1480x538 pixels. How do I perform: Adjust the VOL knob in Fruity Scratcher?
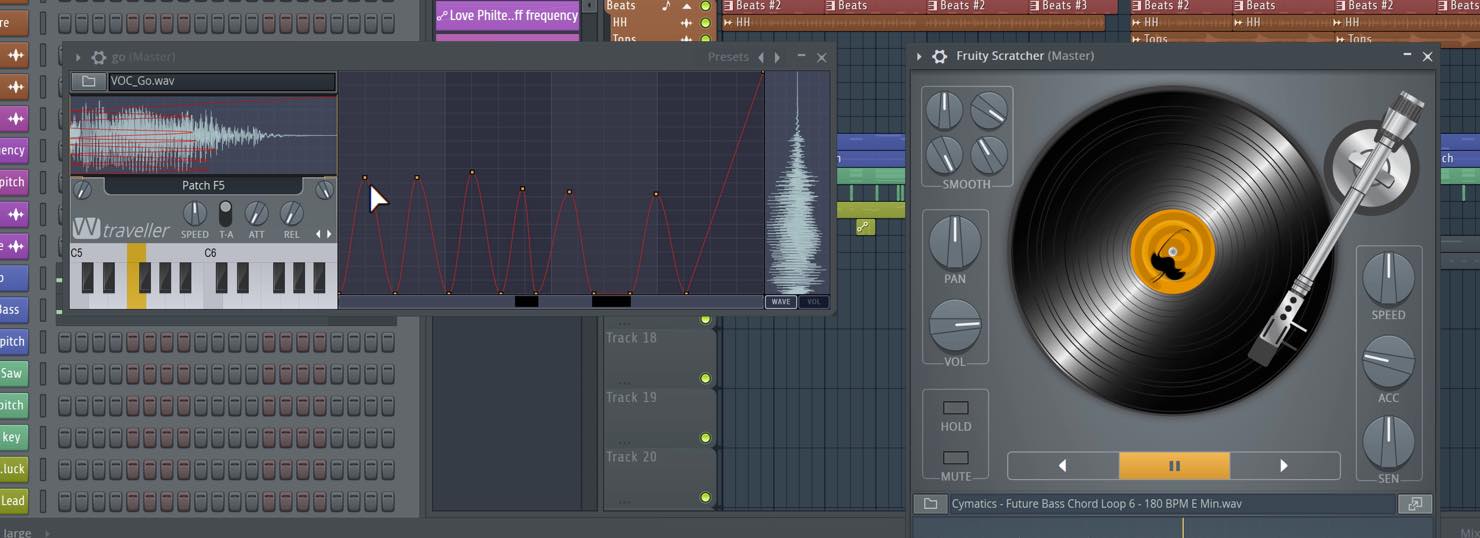click(955, 326)
